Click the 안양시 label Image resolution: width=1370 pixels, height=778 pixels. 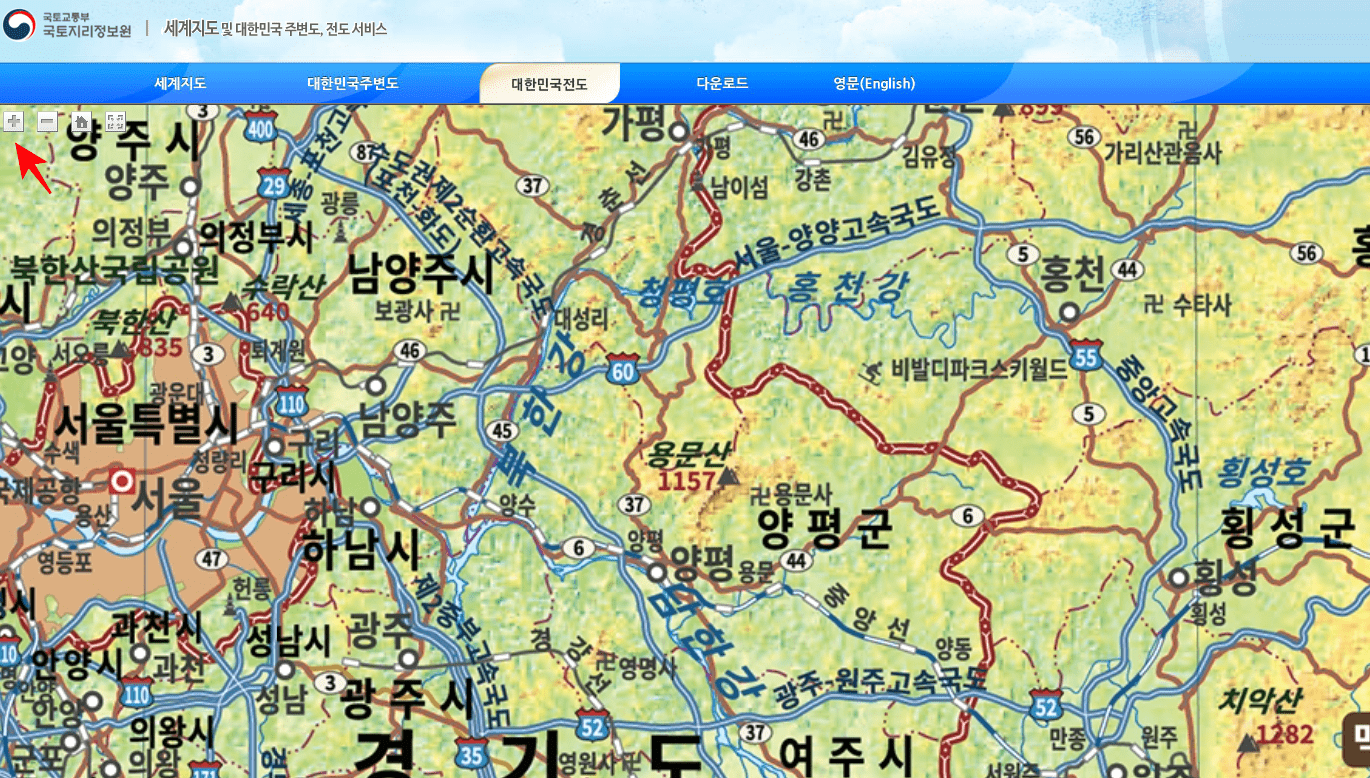point(75,664)
